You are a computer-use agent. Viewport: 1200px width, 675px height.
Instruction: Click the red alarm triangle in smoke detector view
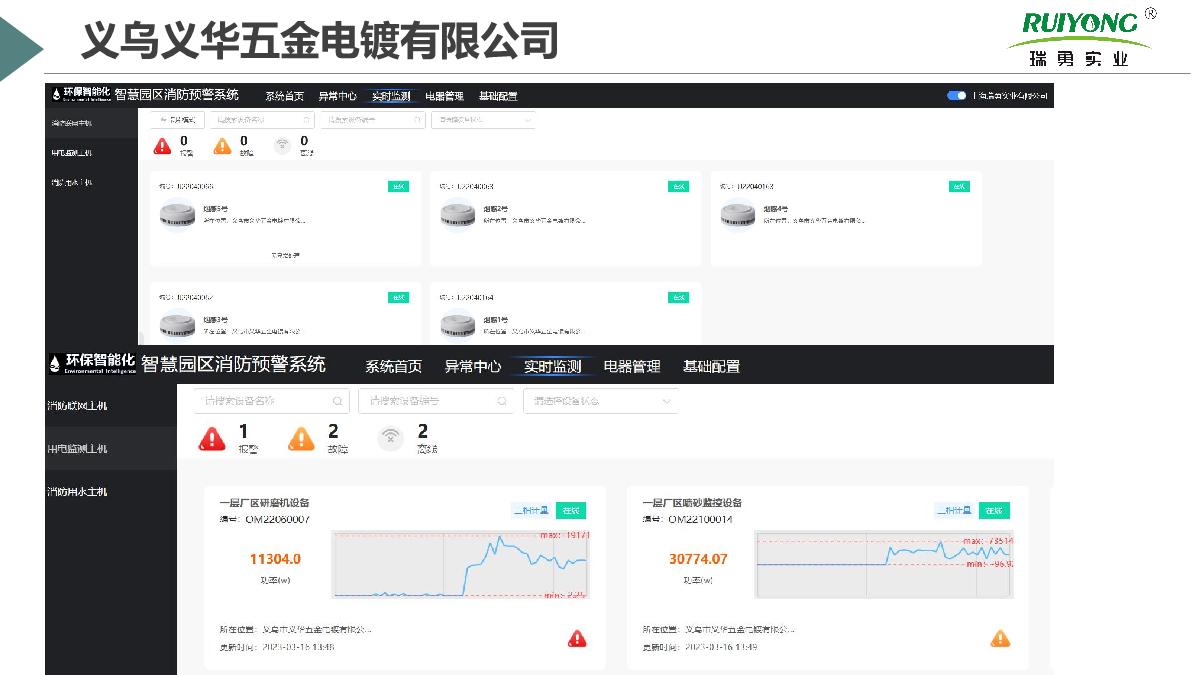pyautogui.click(x=162, y=146)
